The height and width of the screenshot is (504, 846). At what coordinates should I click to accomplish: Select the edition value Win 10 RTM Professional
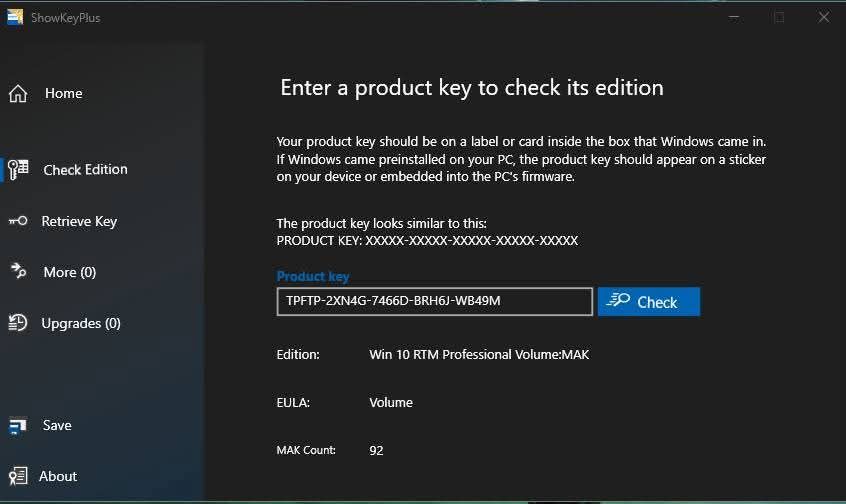pyautogui.click(x=479, y=355)
